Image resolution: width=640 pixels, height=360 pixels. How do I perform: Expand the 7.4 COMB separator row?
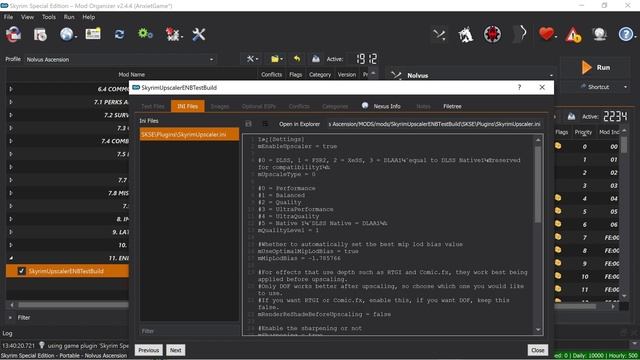click(x=11, y=141)
